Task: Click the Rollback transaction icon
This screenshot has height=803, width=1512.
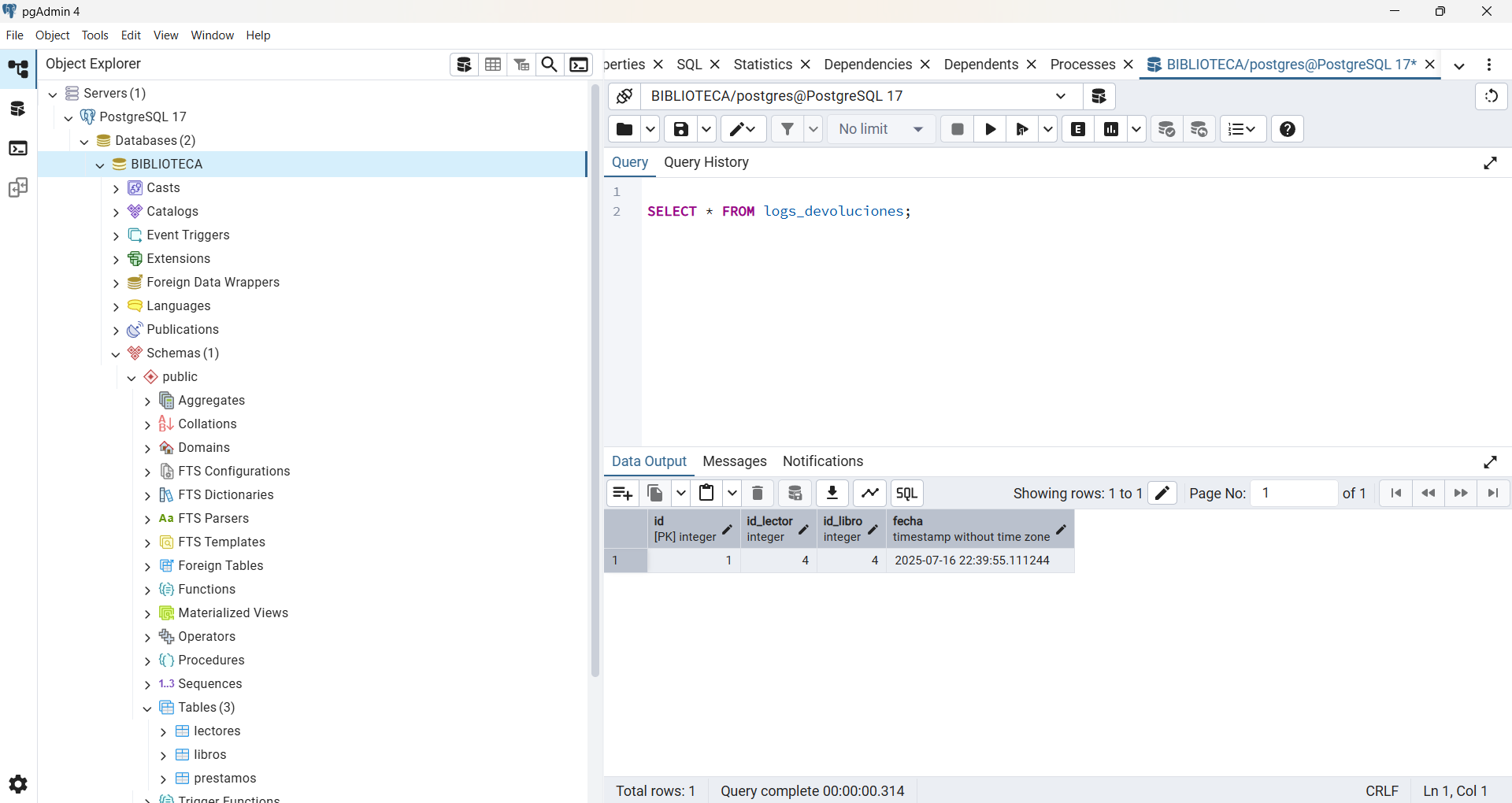Action: click(x=1199, y=129)
